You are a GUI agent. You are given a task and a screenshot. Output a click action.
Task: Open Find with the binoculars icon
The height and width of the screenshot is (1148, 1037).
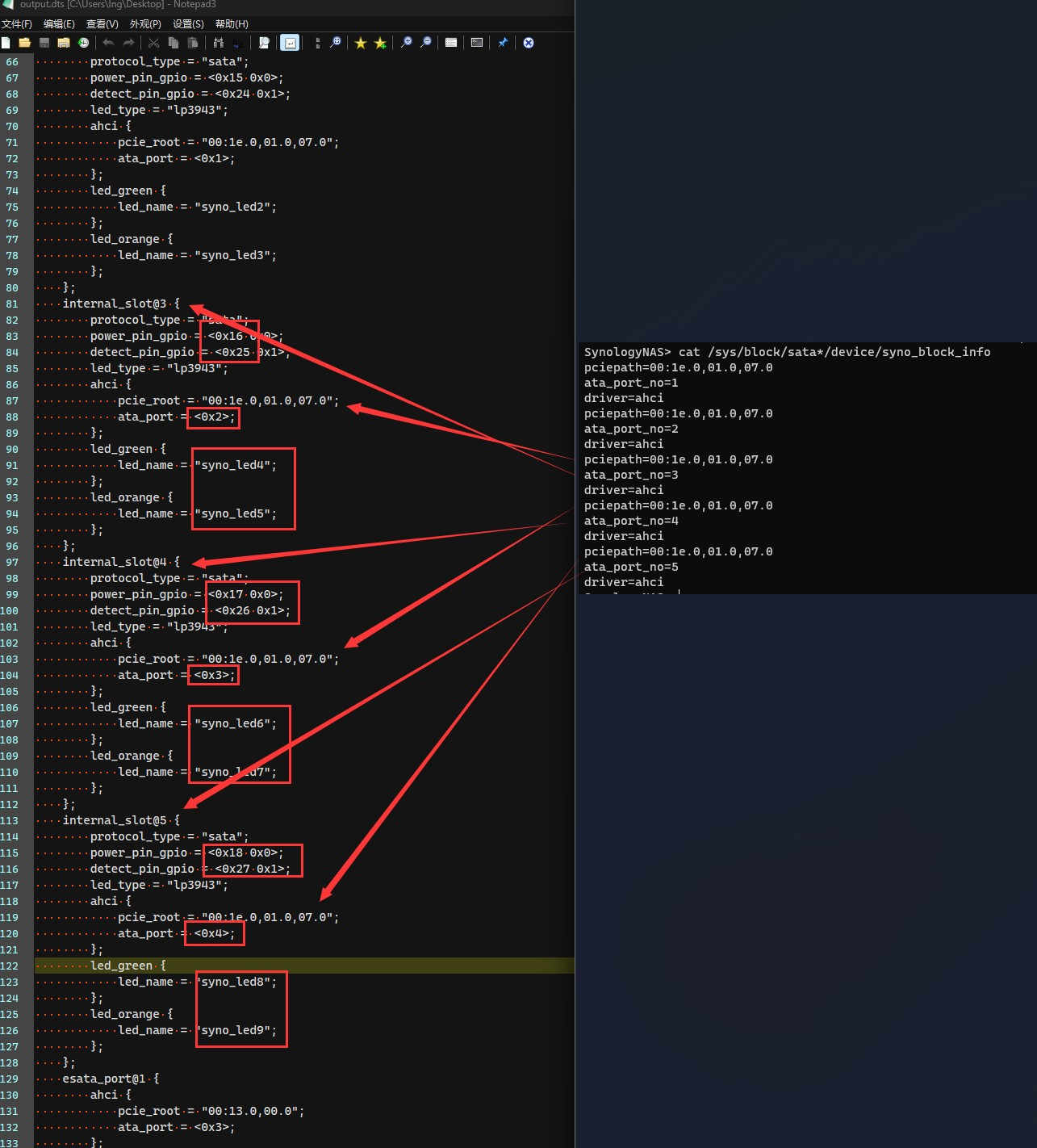coord(219,43)
